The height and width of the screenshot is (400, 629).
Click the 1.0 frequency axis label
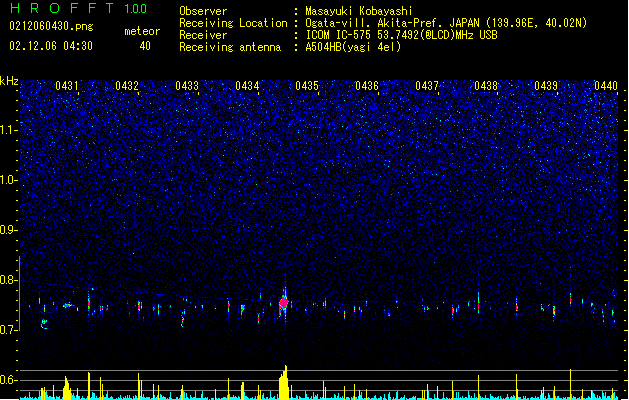click(9, 180)
